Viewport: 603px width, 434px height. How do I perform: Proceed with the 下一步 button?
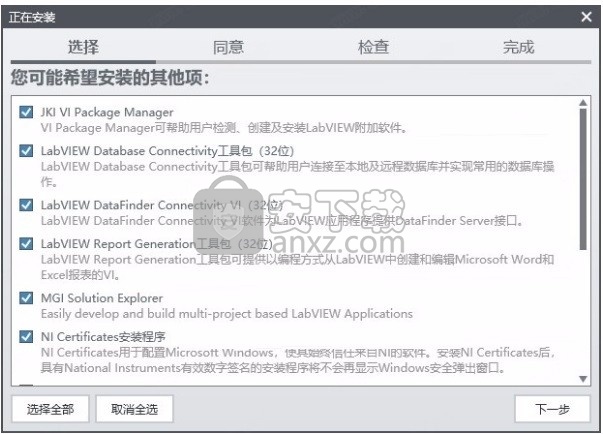pyautogui.click(x=552, y=409)
